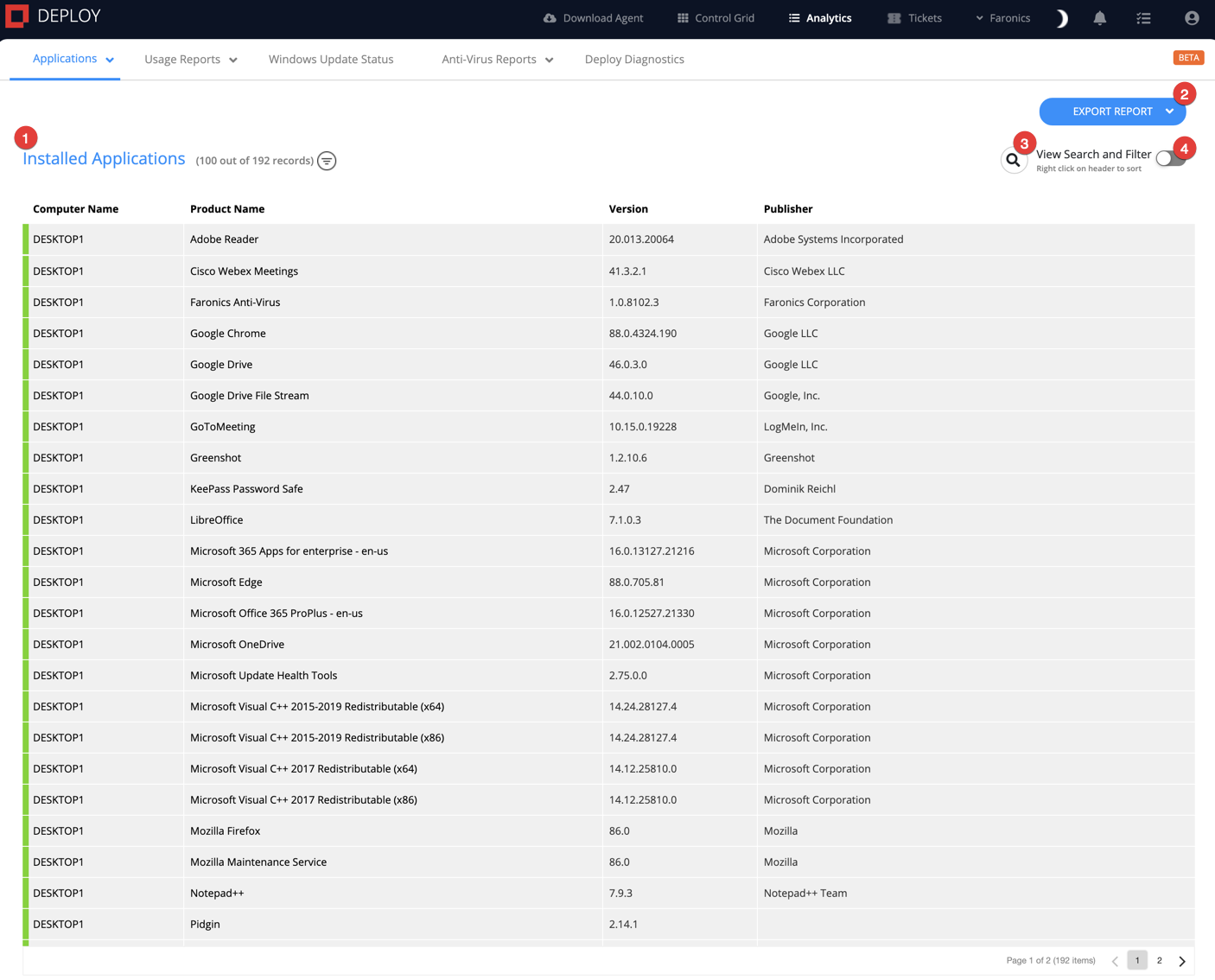Select the Cisco Webex Meetings row
Viewport: 1215px width, 980px height.
point(608,270)
